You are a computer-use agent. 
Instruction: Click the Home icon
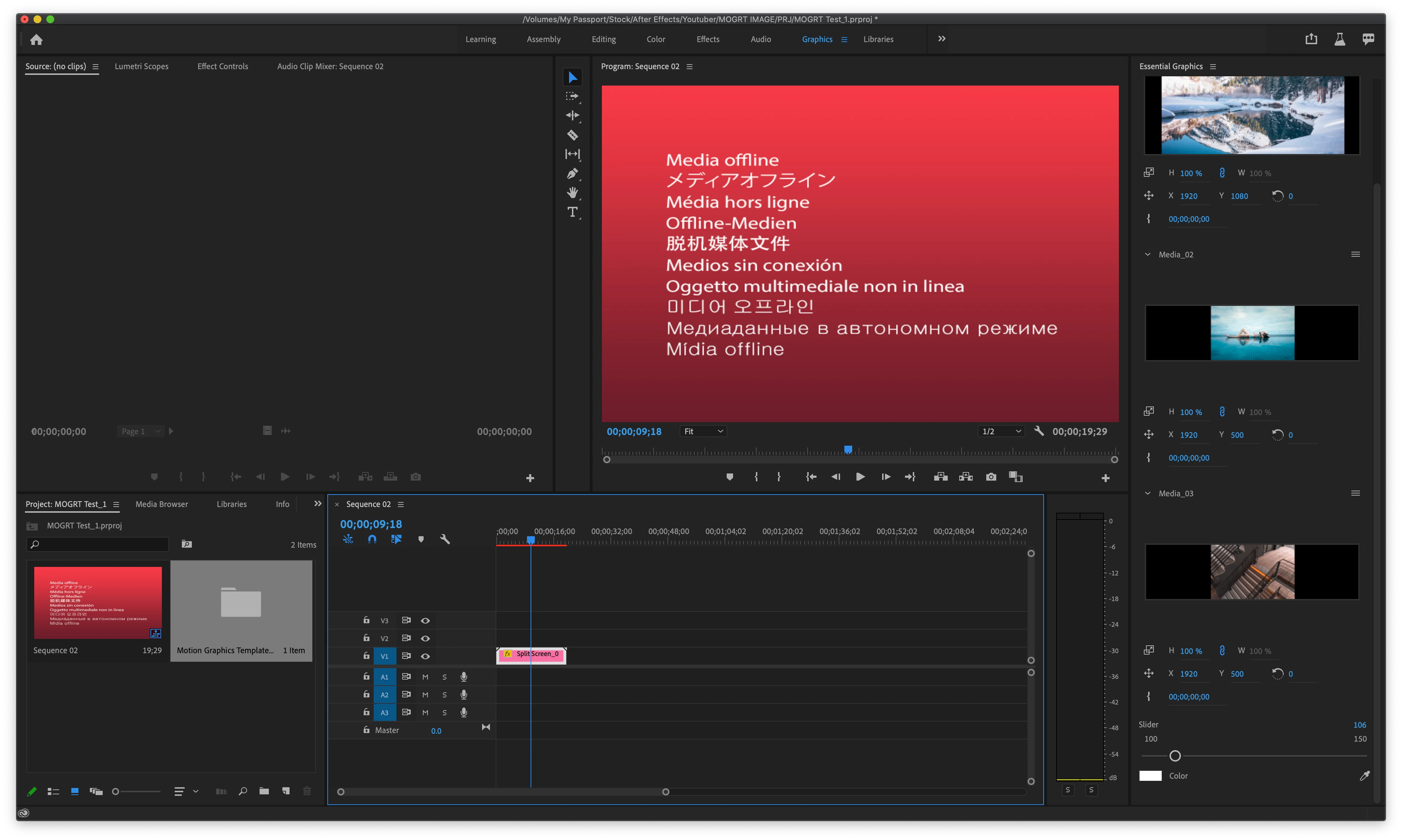pyautogui.click(x=36, y=40)
